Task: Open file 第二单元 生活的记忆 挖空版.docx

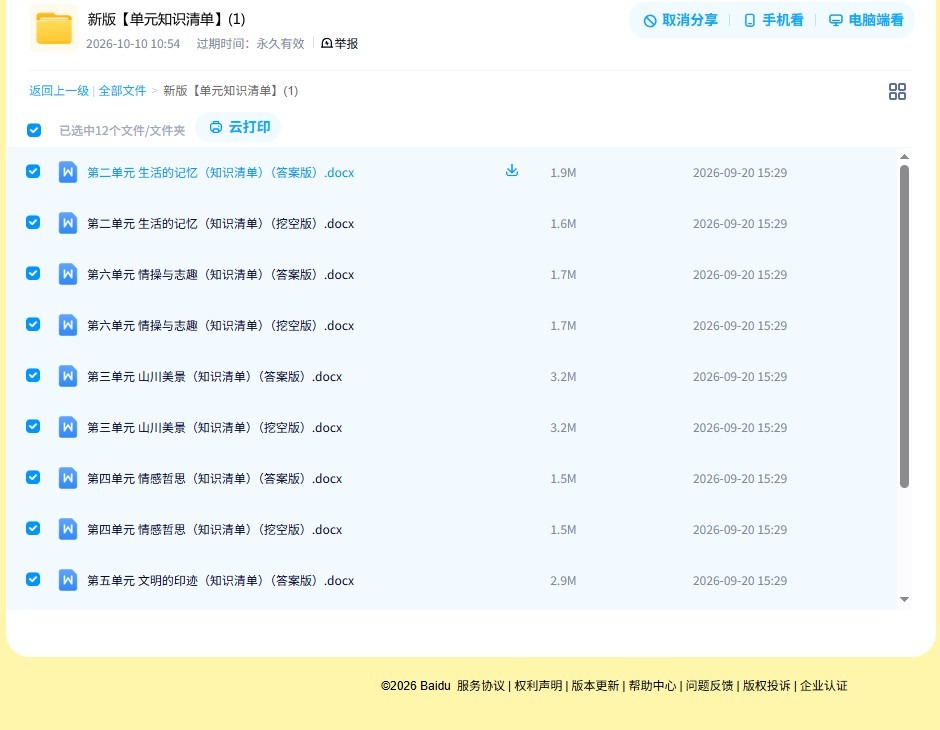Action: click(221, 224)
